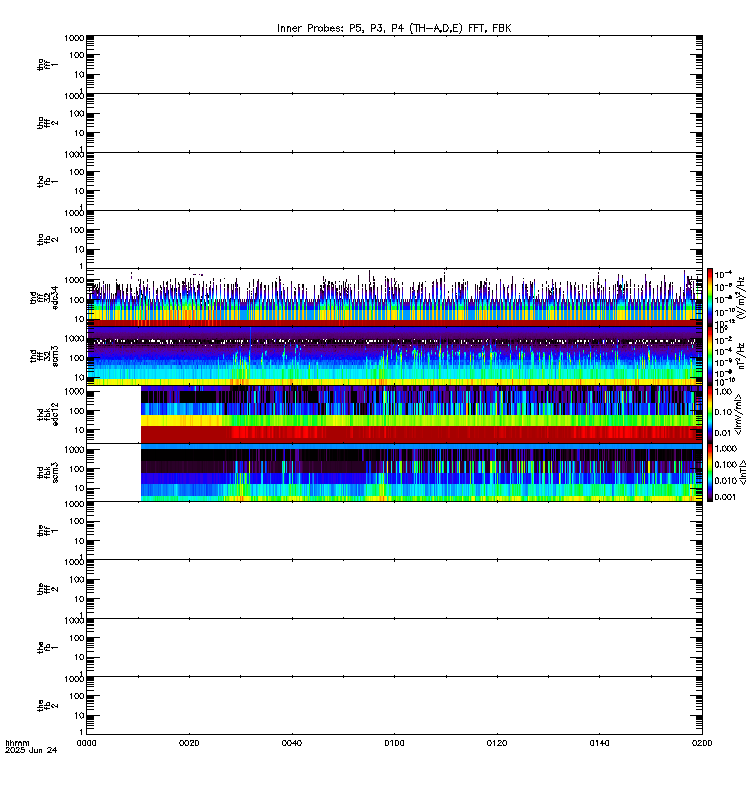The height and width of the screenshot is (800, 750).
Task: Click the 'the ffr 1' panel axis label
Action: tap(47, 531)
